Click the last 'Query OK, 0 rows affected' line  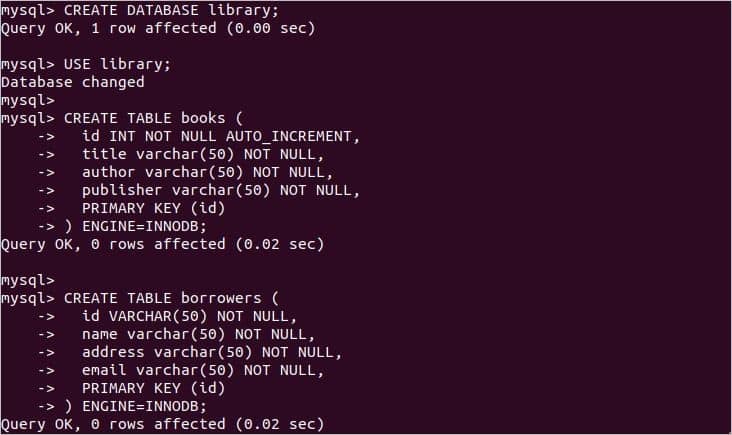tap(162, 424)
